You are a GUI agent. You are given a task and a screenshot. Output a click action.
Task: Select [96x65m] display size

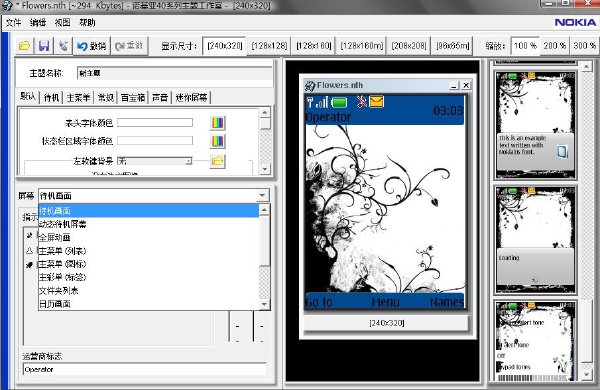point(453,46)
